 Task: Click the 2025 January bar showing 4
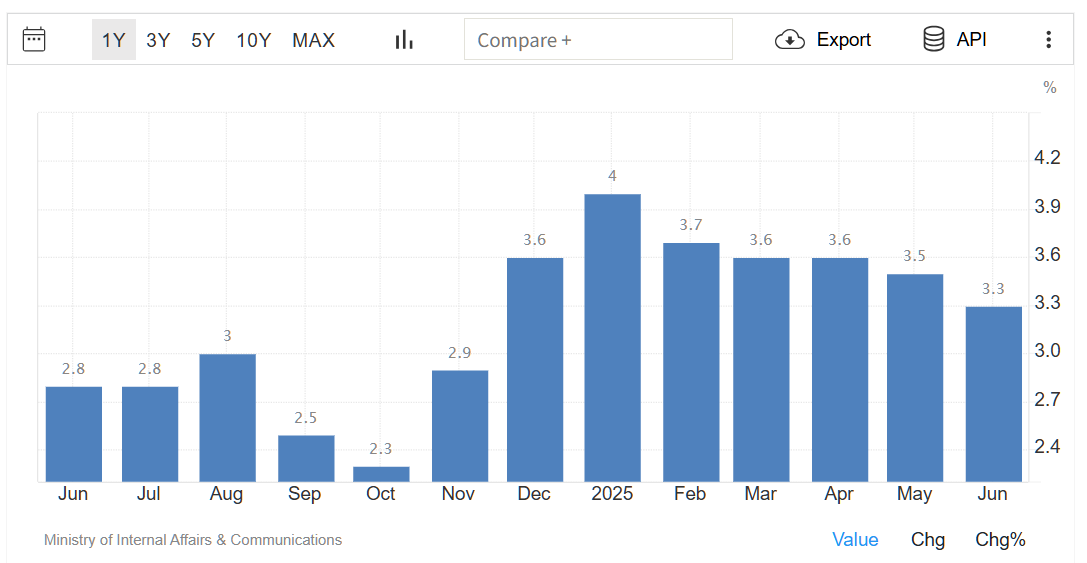coord(612,338)
